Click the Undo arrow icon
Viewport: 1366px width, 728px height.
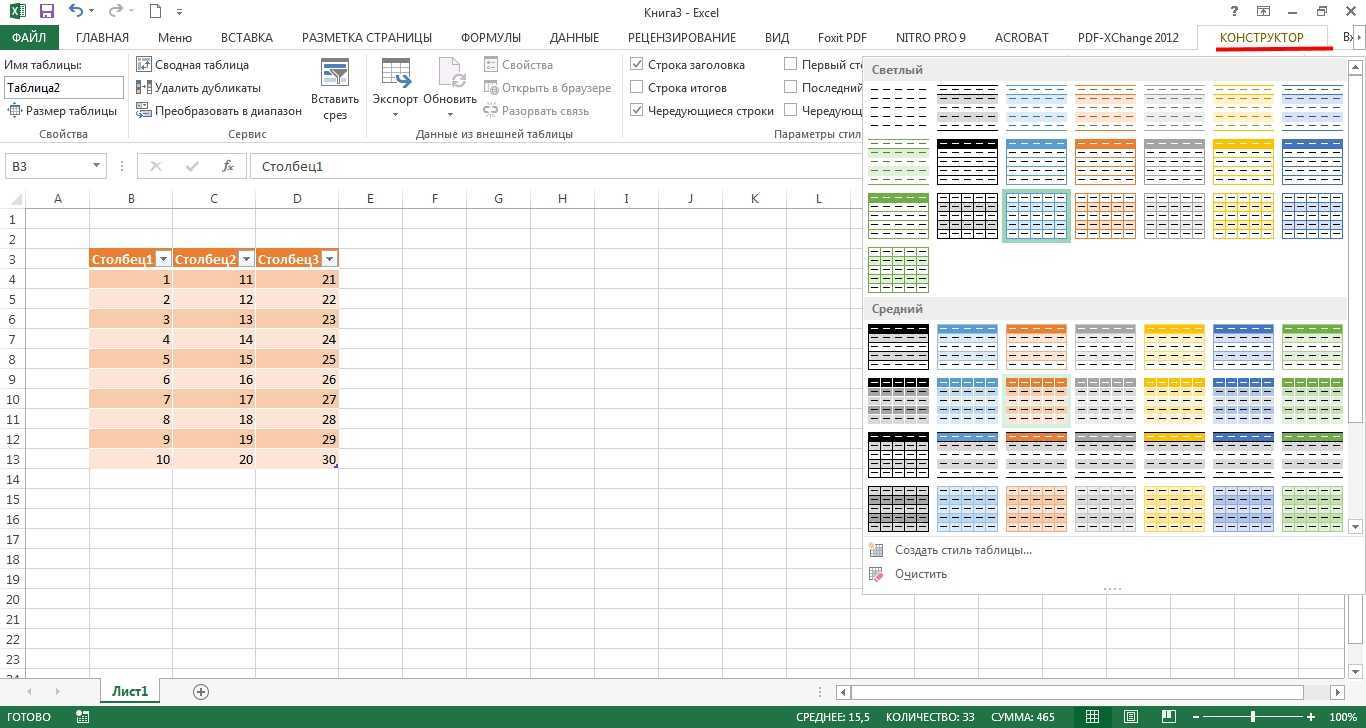pos(77,12)
